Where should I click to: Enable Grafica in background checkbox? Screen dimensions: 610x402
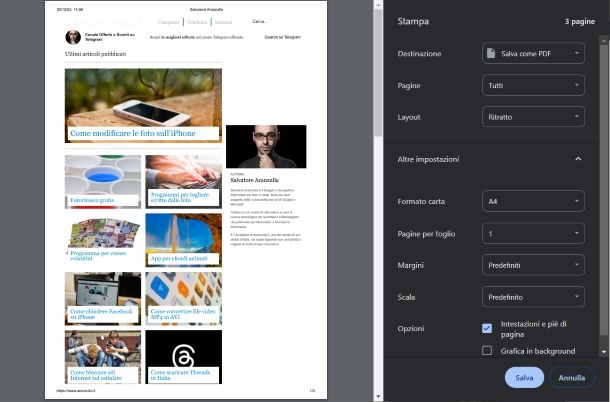(487, 351)
